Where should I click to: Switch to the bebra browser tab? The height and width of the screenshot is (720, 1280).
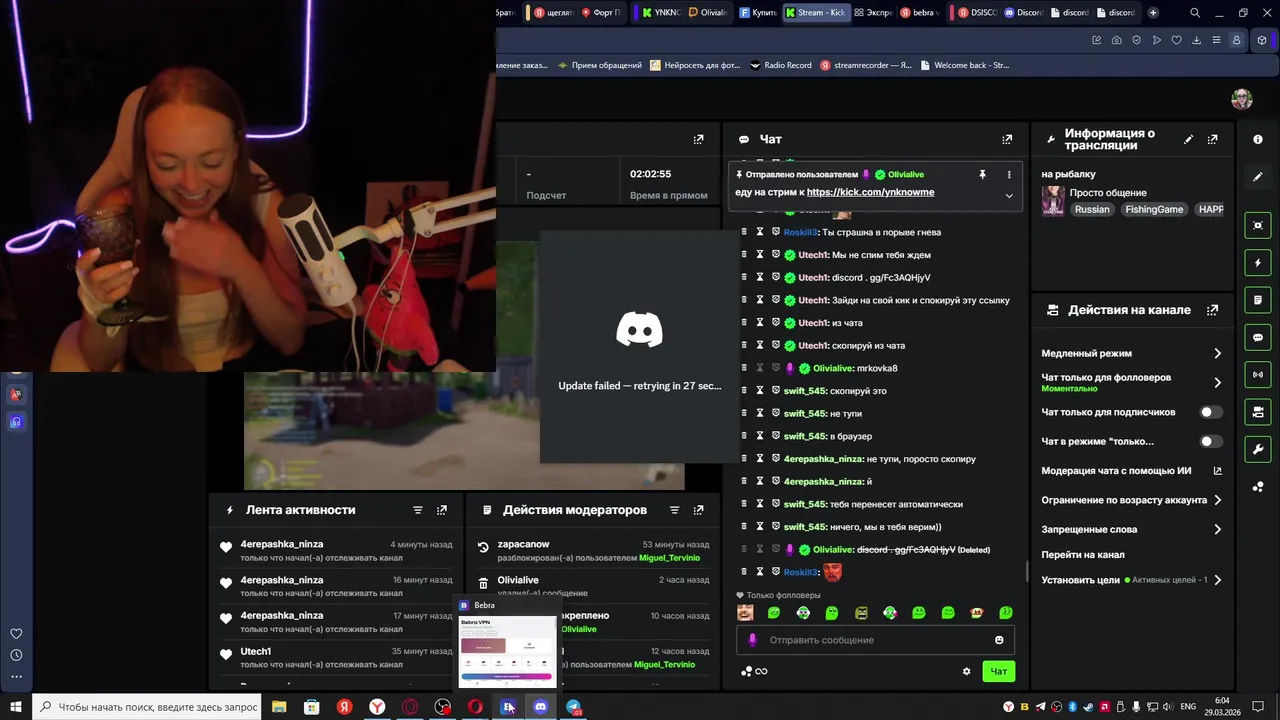[919, 13]
